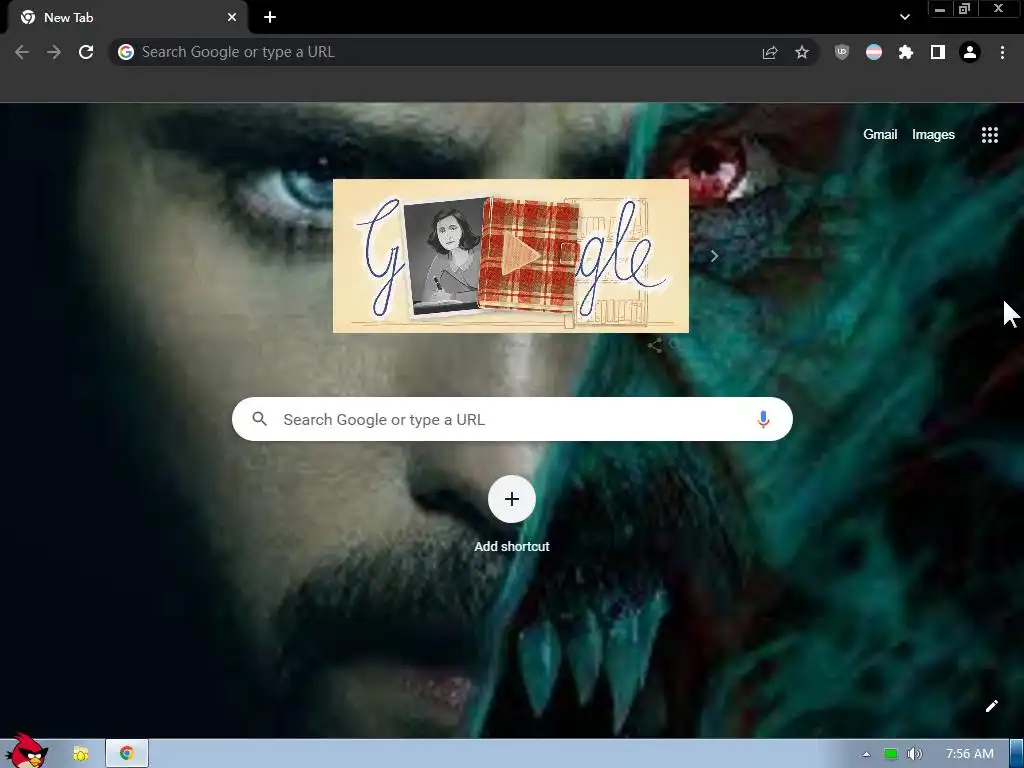Play the Google Doodle video
The width and height of the screenshot is (1024, 768).
tap(520, 255)
